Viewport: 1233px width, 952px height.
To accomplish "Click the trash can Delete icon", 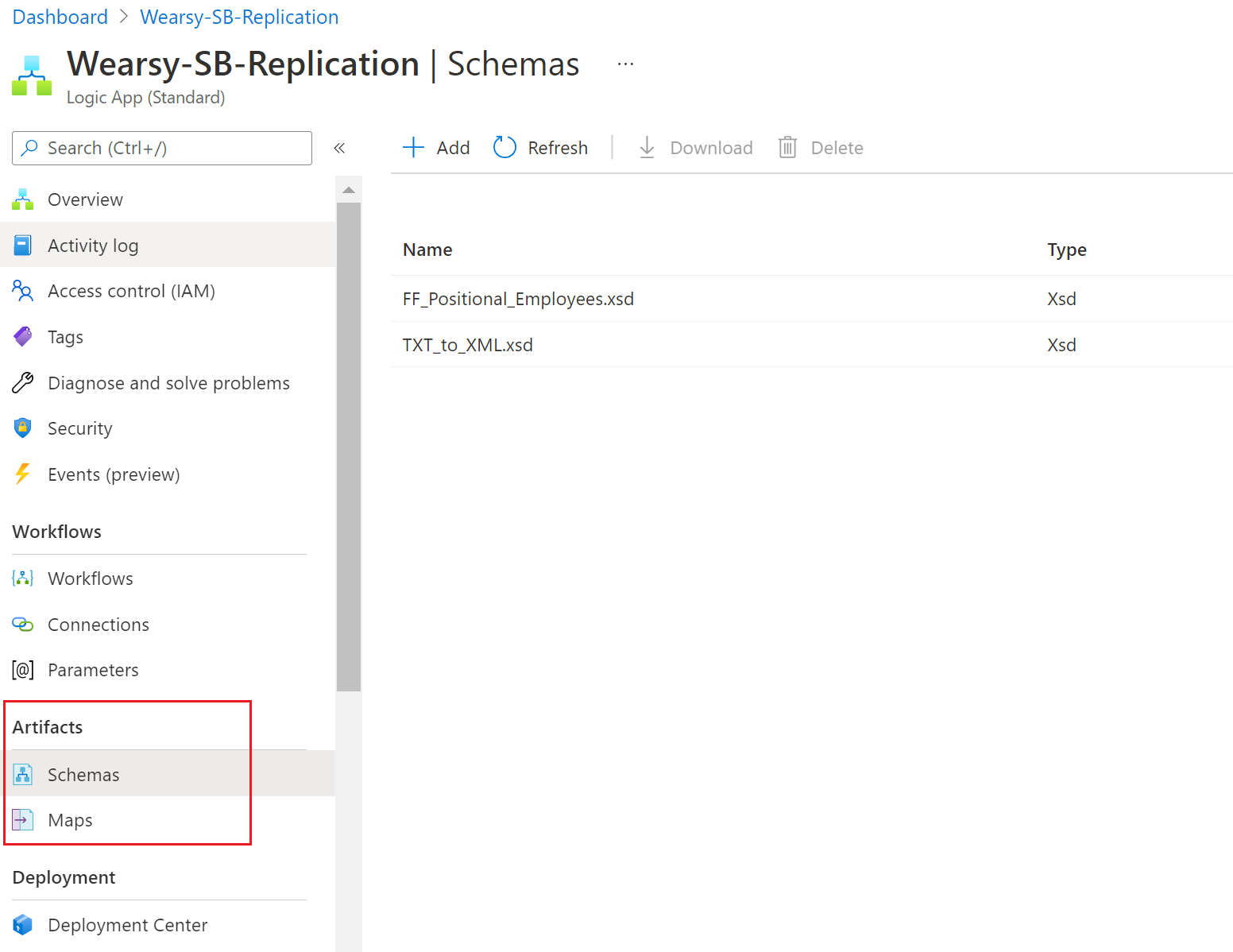I will click(787, 147).
